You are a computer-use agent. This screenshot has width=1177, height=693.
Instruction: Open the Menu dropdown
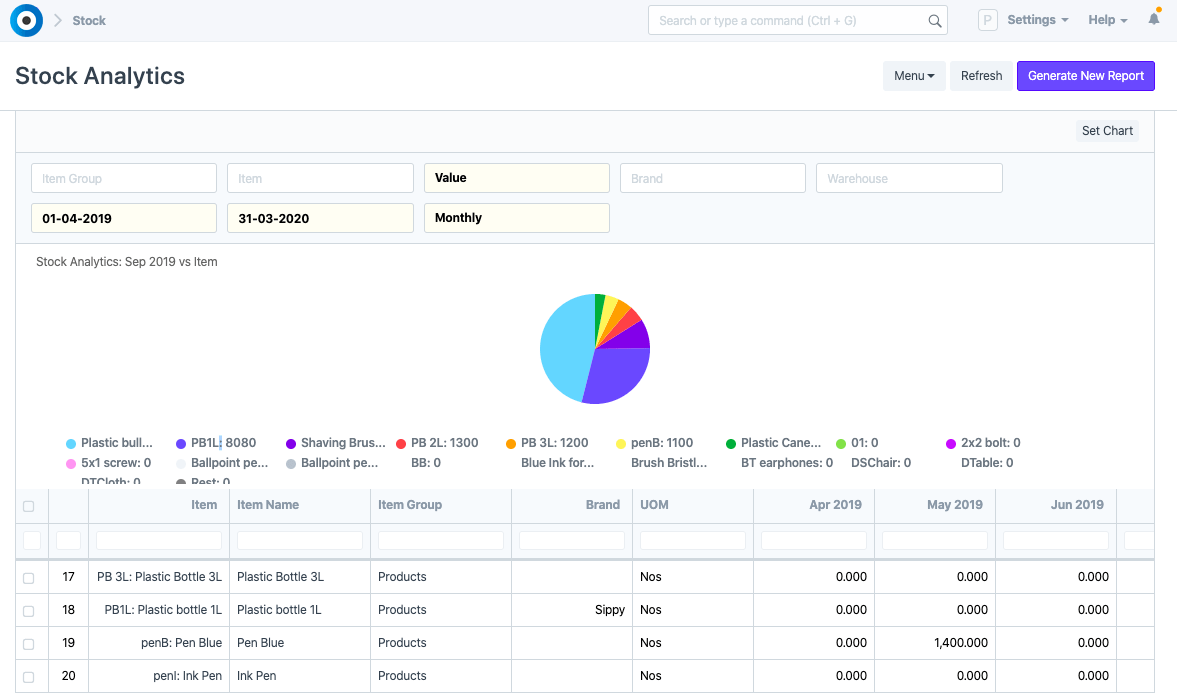click(913, 75)
